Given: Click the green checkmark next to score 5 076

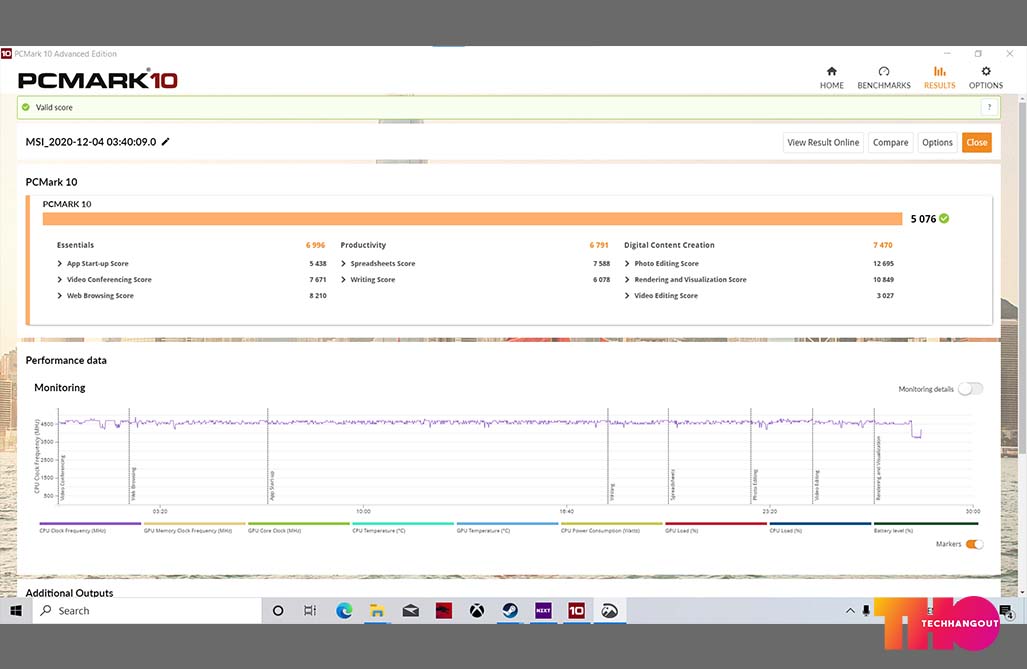Looking at the screenshot, I should (x=944, y=219).
